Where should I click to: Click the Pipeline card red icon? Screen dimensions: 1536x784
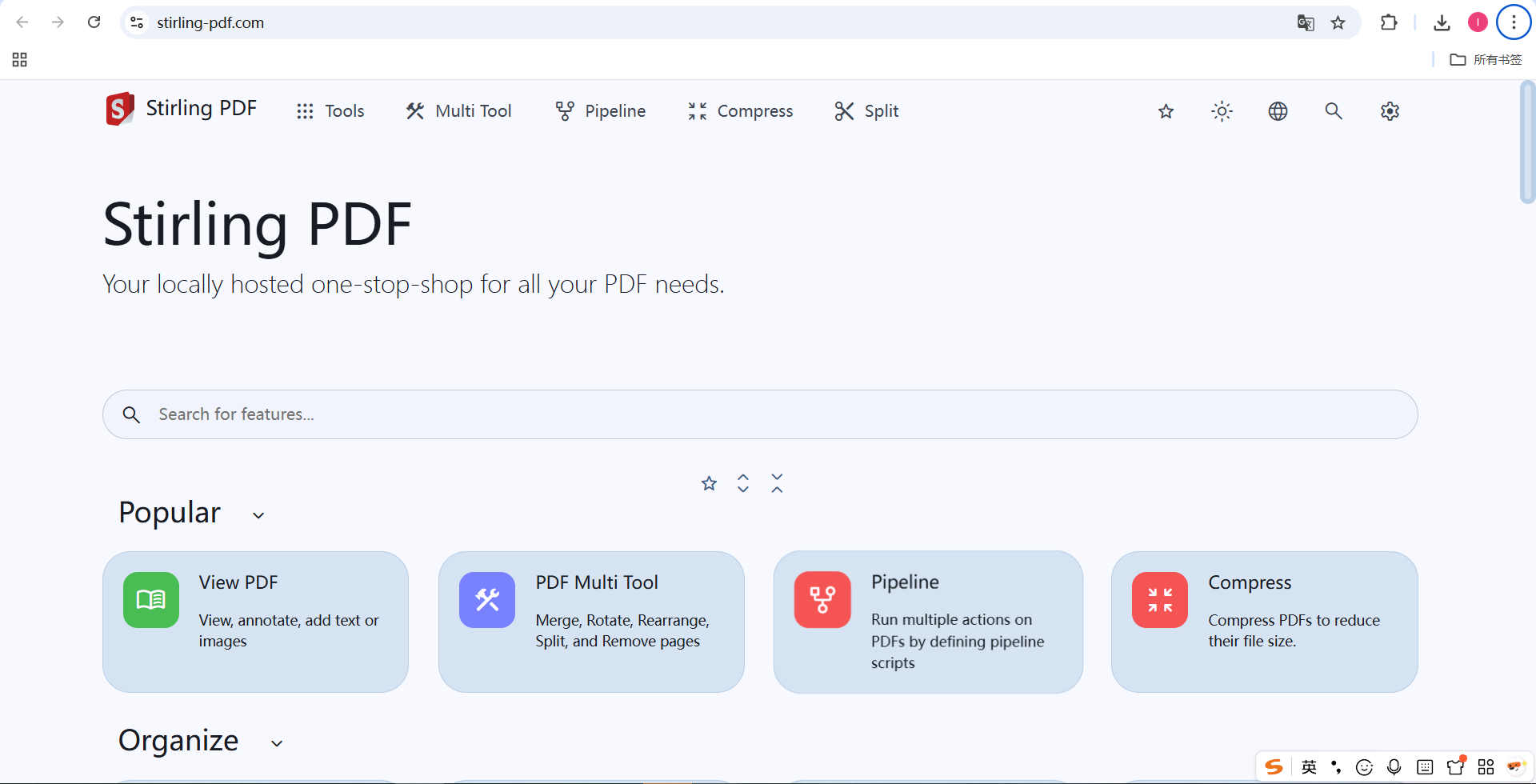point(822,600)
